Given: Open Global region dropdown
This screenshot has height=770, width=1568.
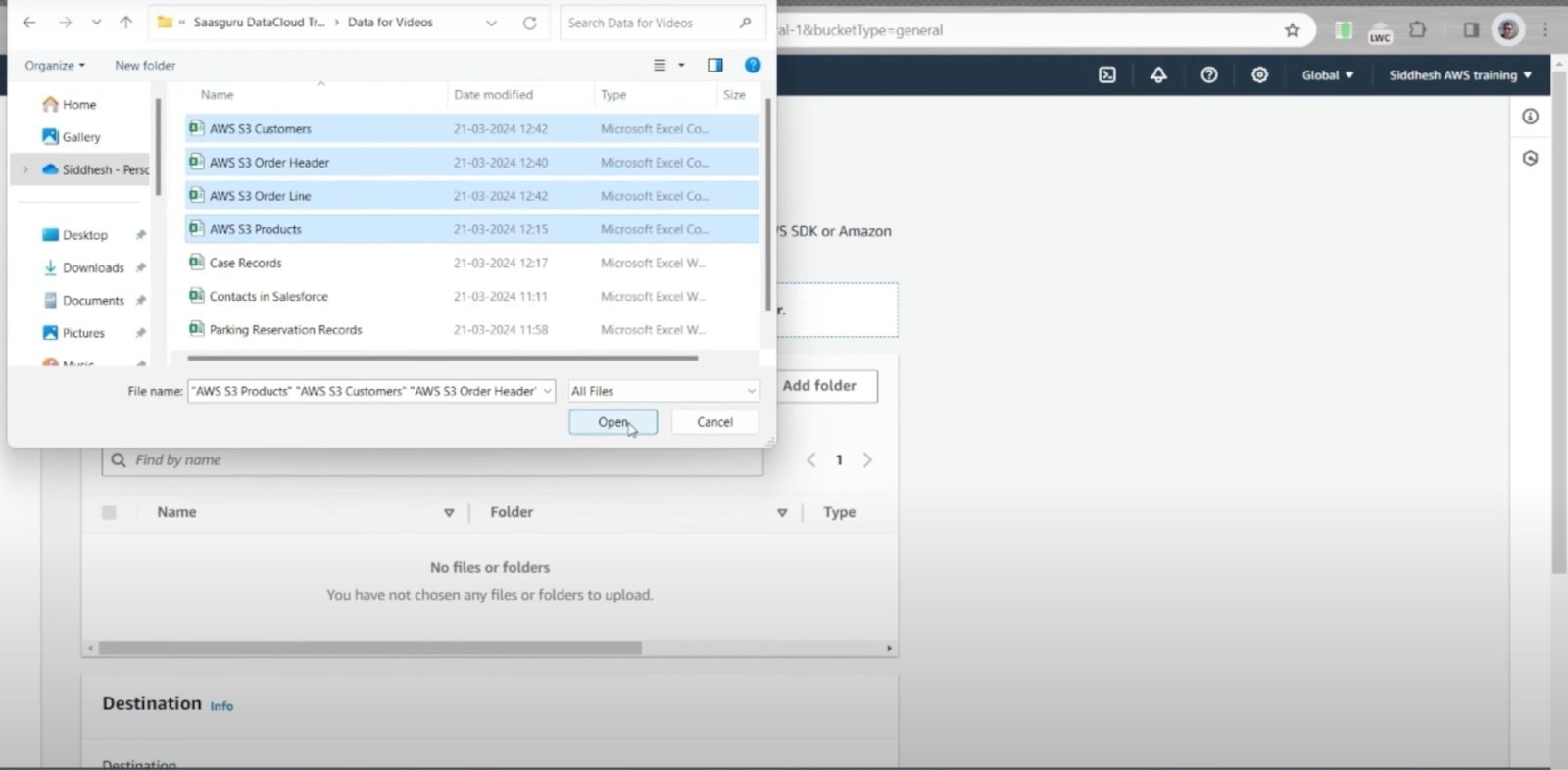Looking at the screenshot, I should pyautogui.click(x=1328, y=75).
